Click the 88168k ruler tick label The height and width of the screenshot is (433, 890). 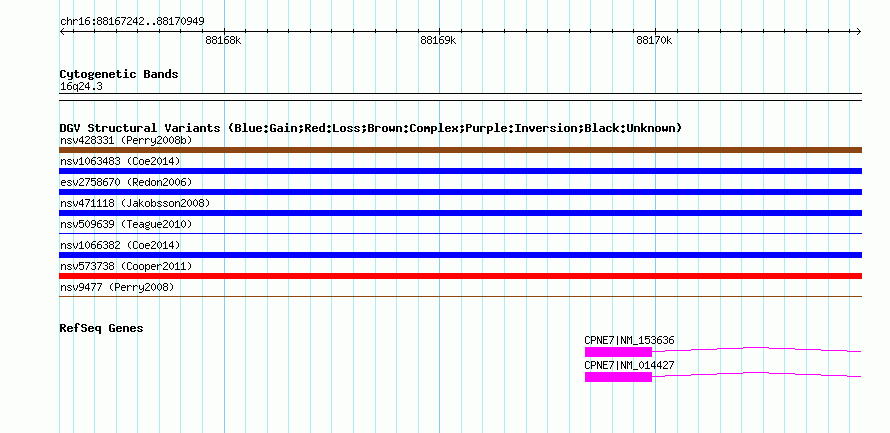pyautogui.click(x=223, y=41)
